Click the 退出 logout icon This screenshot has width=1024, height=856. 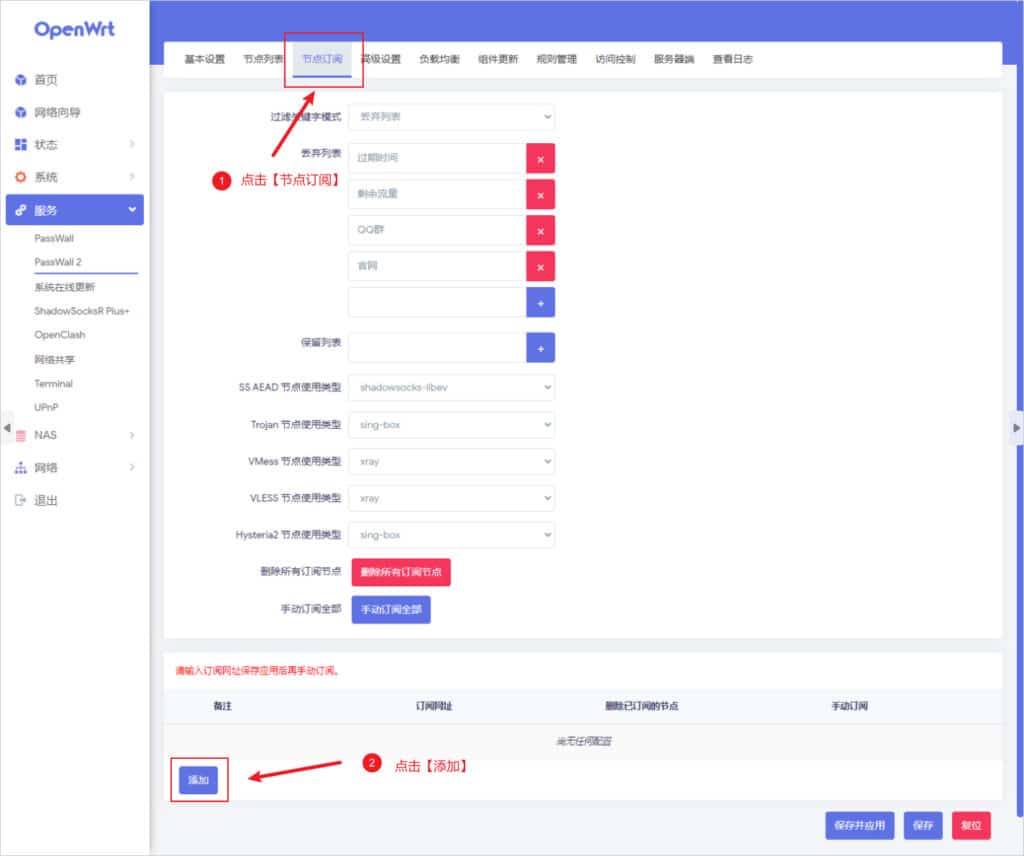pyautogui.click(x=21, y=500)
